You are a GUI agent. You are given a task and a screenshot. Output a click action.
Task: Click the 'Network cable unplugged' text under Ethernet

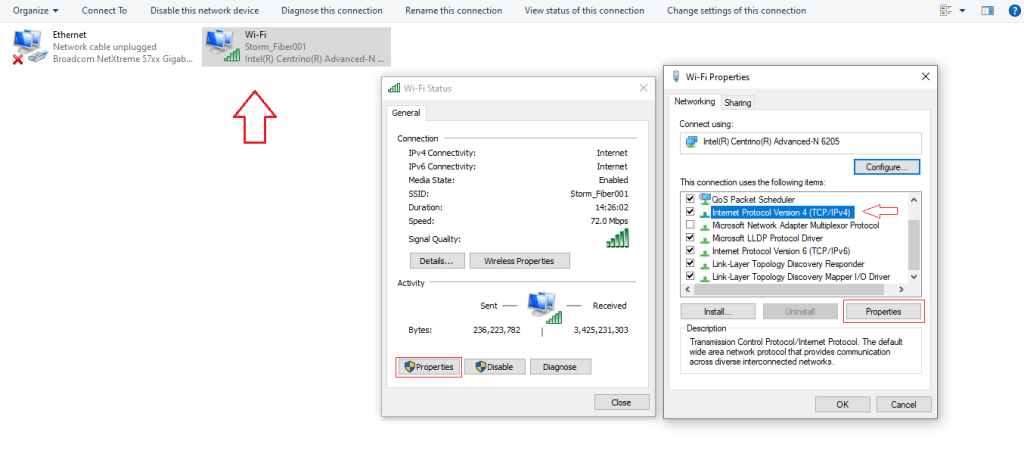point(104,47)
